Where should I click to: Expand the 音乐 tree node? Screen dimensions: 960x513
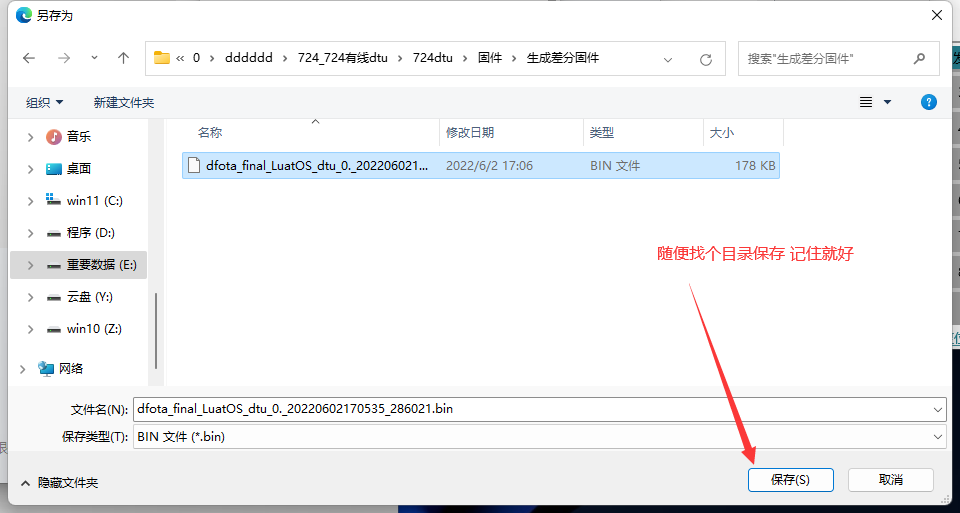pos(30,137)
